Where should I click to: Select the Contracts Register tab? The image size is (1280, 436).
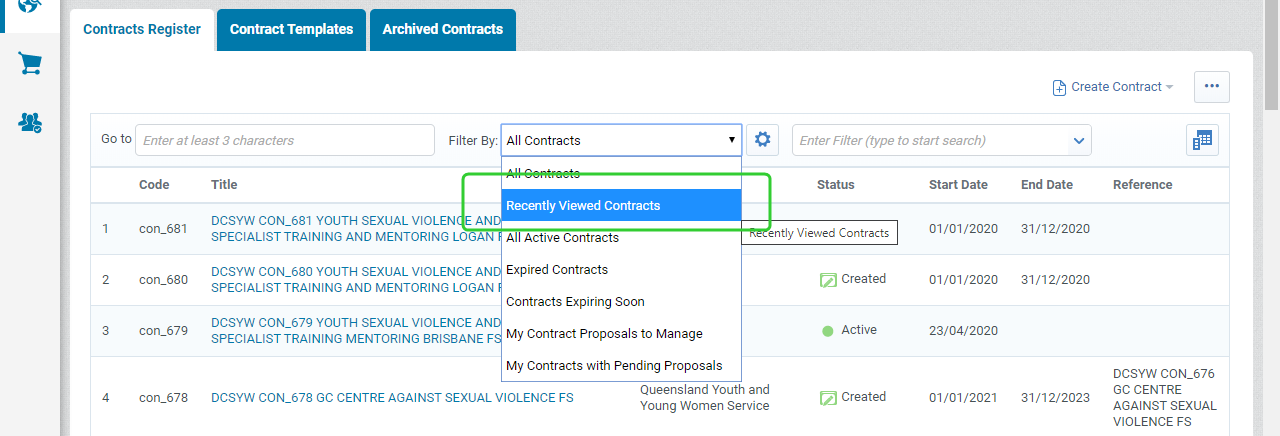(x=142, y=30)
